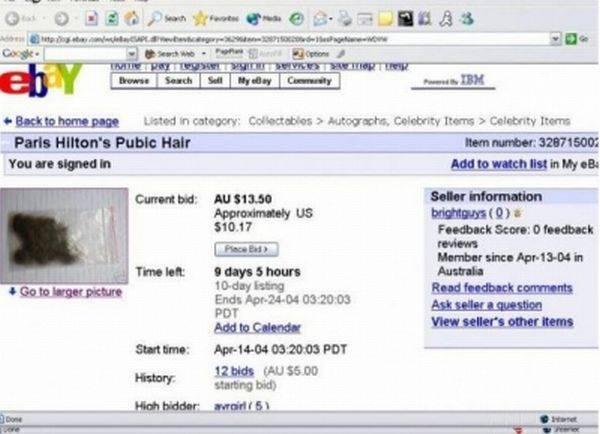Image resolution: width=600 pixels, height=434 pixels.
Task: Print the page with the printer icon
Action: 345,18
